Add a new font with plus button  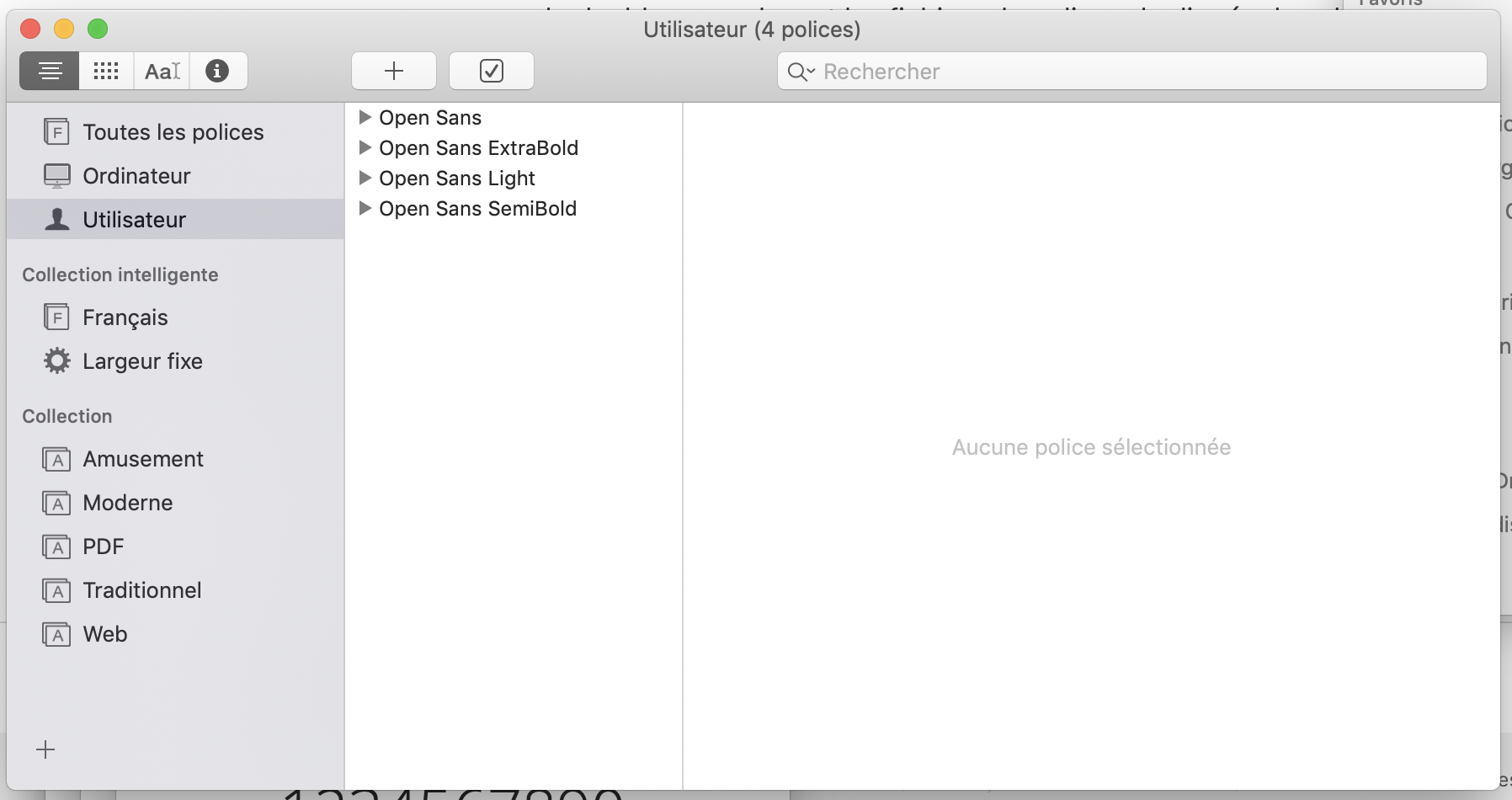tap(394, 71)
